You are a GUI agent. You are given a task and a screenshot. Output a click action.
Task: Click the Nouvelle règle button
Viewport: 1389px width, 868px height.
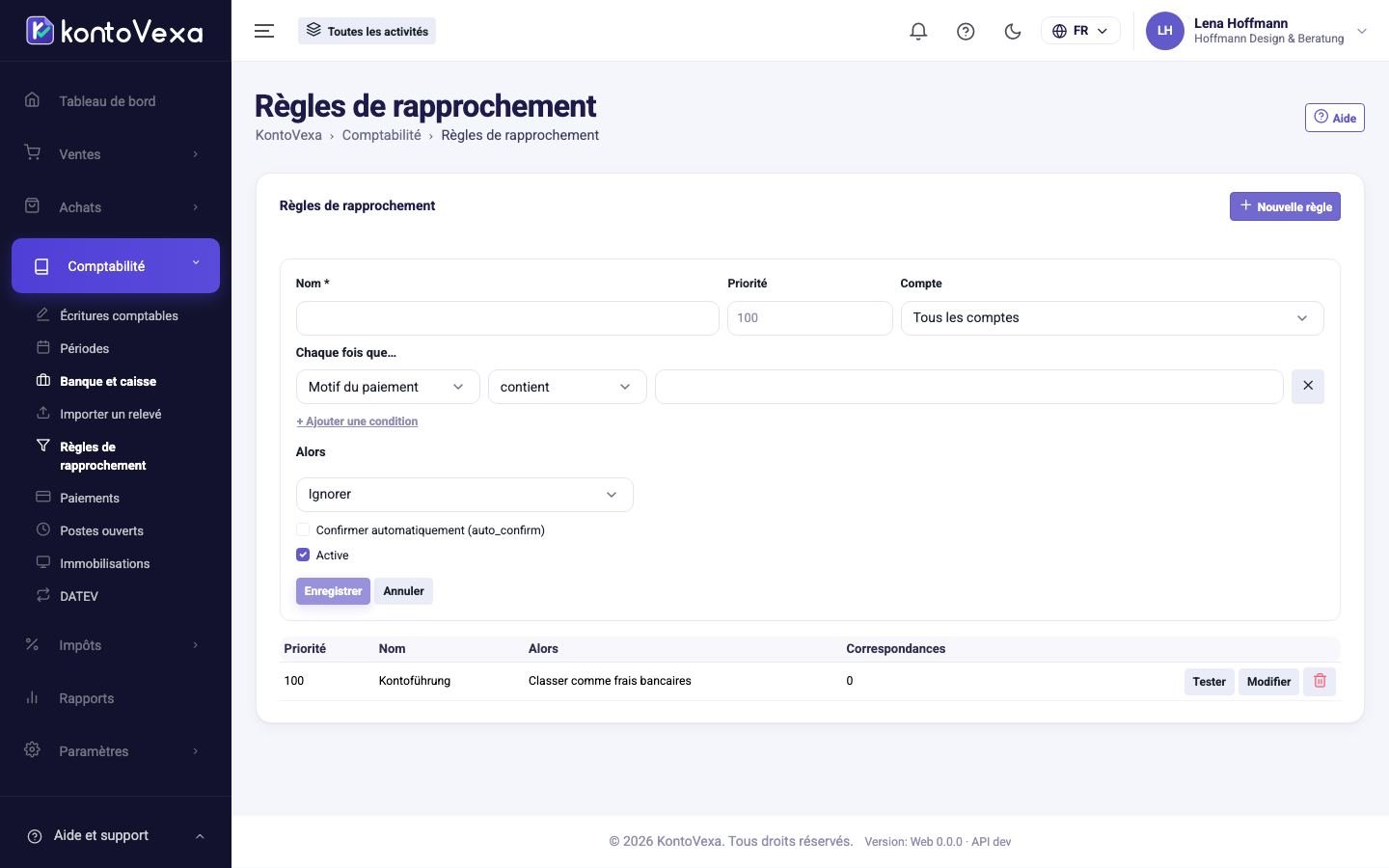(1285, 206)
